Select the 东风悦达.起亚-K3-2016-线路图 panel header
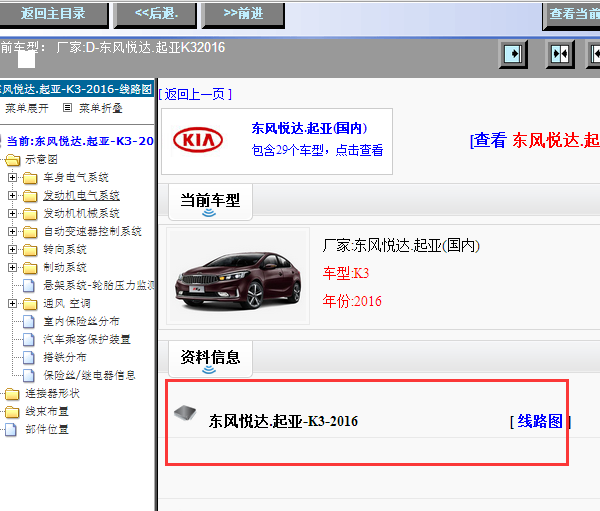This screenshot has width=600, height=511. pos(77,89)
